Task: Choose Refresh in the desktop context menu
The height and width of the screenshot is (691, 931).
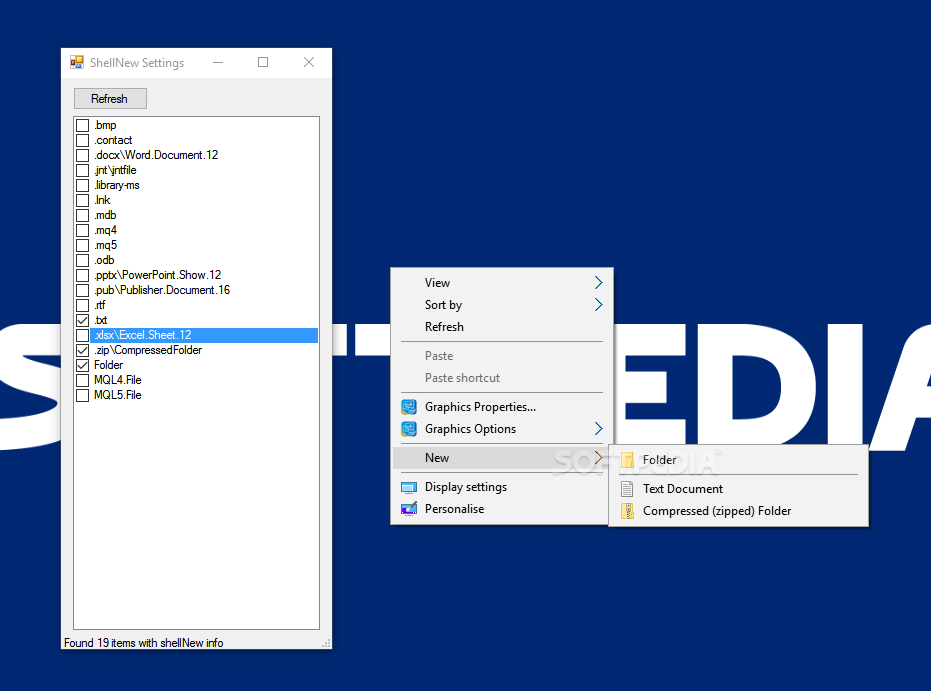Action: pyautogui.click(x=502, y=327)
